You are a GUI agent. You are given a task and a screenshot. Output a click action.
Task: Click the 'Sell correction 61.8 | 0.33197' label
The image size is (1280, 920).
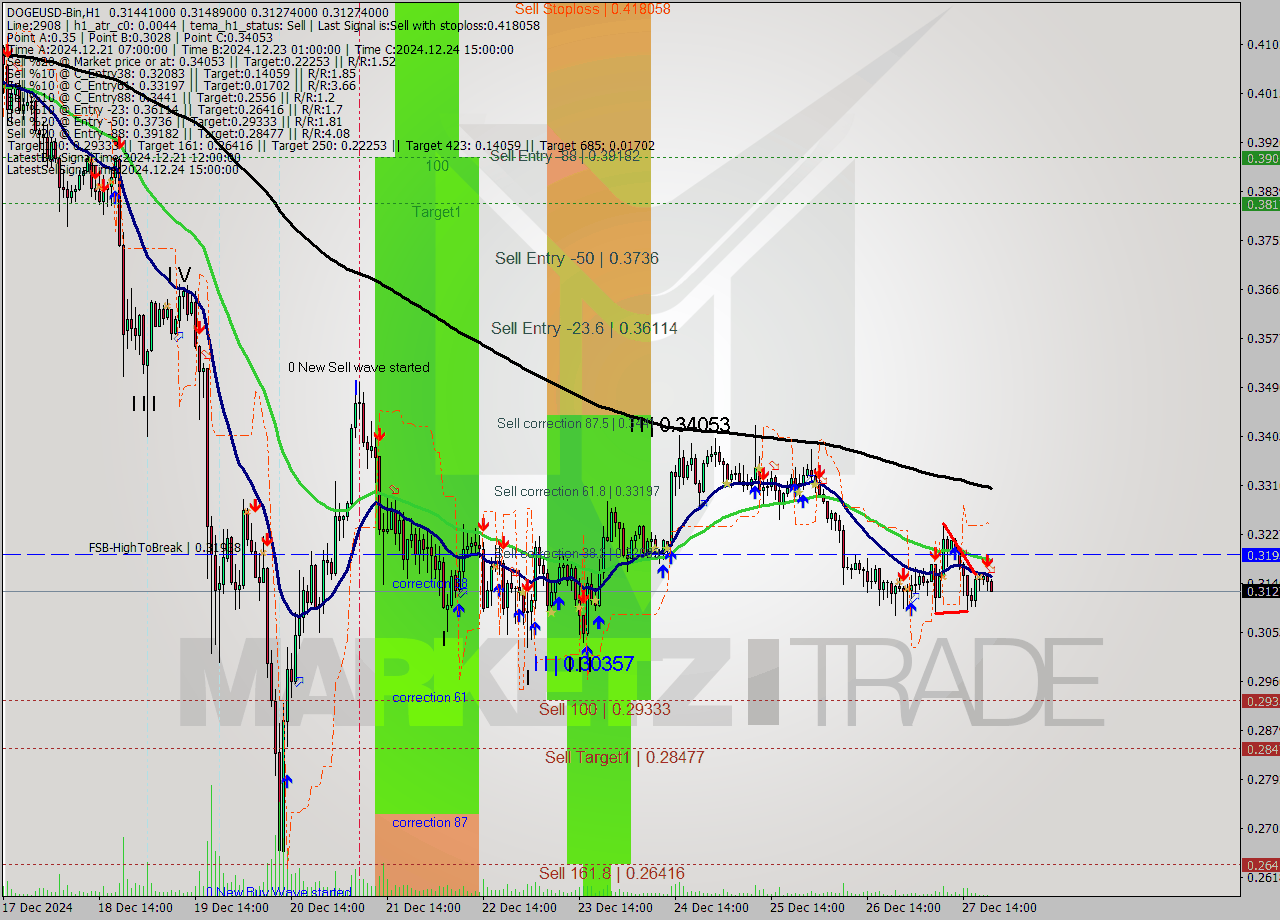[x=577, y=491]
